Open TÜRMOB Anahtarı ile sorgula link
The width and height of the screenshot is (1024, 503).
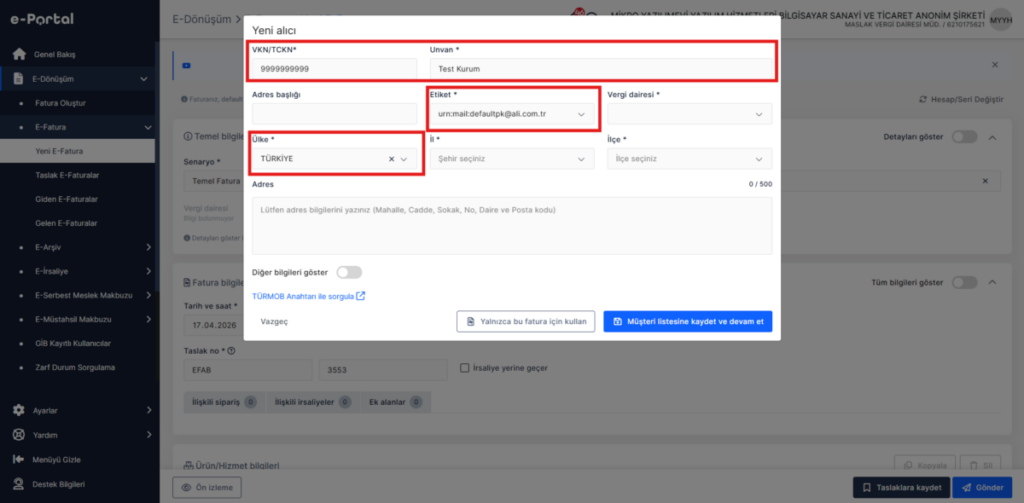point(303,296)
